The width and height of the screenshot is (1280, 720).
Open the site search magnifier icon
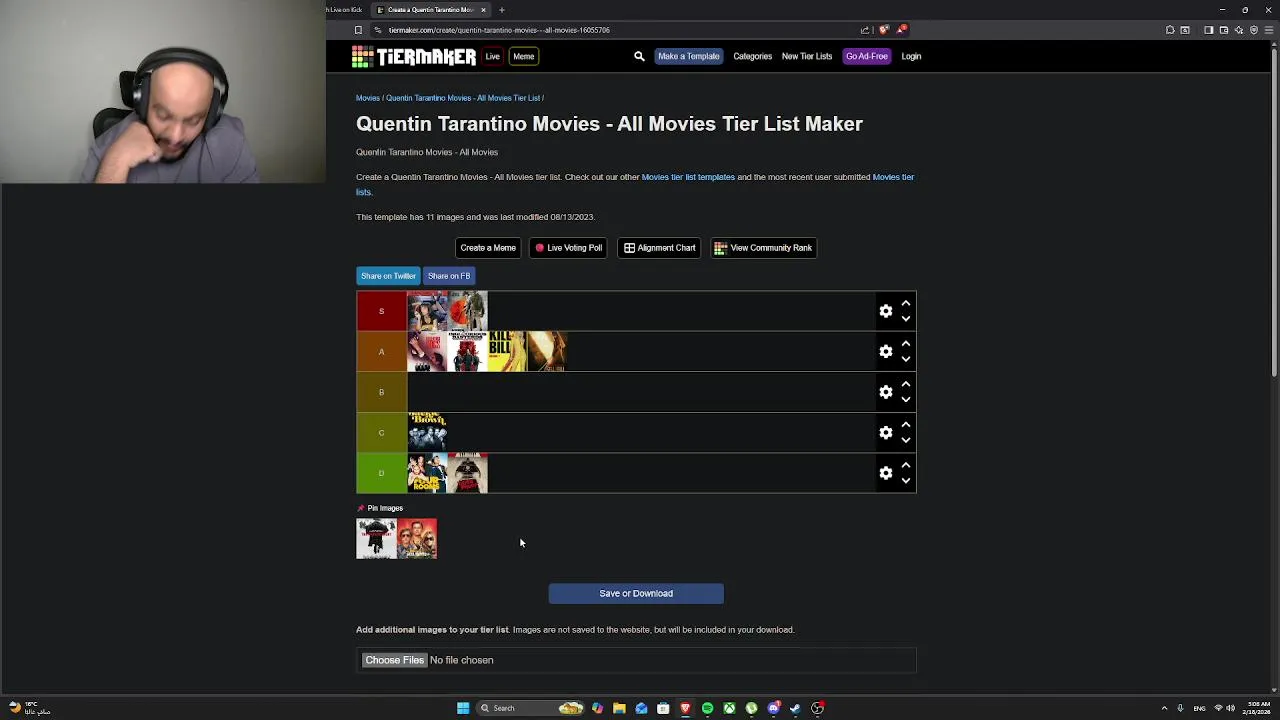pyautogui.click(x=639, y=57)
